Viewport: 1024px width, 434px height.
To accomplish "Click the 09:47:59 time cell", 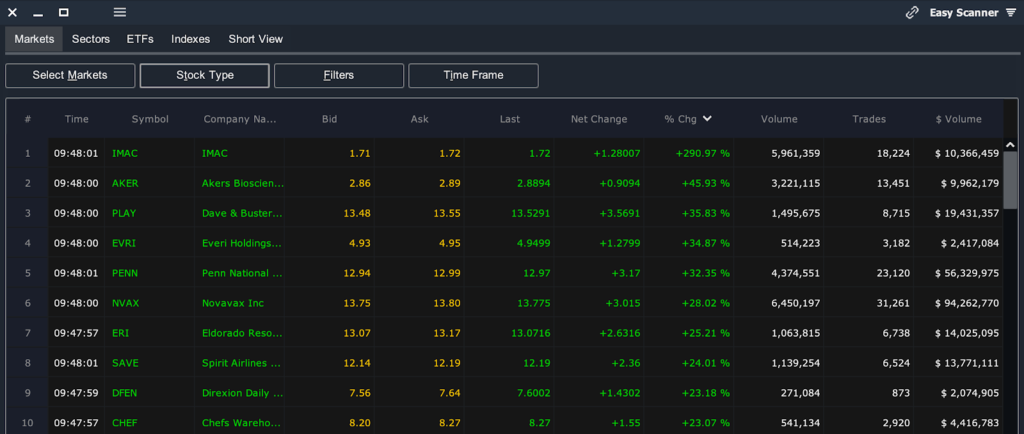I will pos(76,393).
